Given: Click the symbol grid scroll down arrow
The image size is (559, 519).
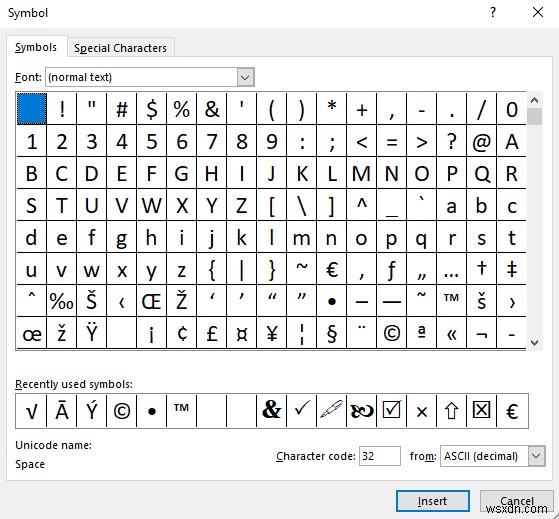Looking at the screenshot, I should point(534,343).
